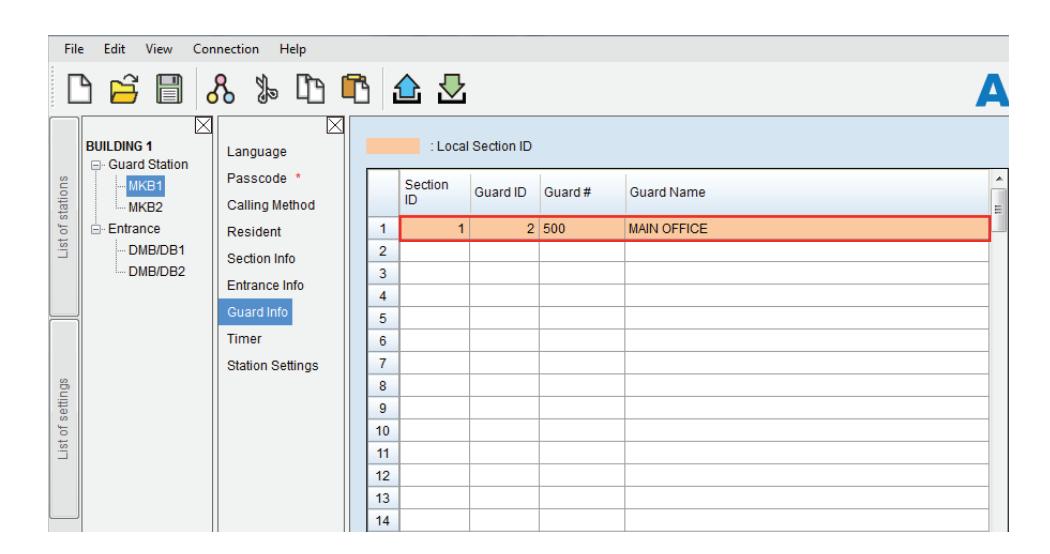The image size is (1050, 554).
Task: Copy selection with the two pages icon
Action: click(310, 88)
